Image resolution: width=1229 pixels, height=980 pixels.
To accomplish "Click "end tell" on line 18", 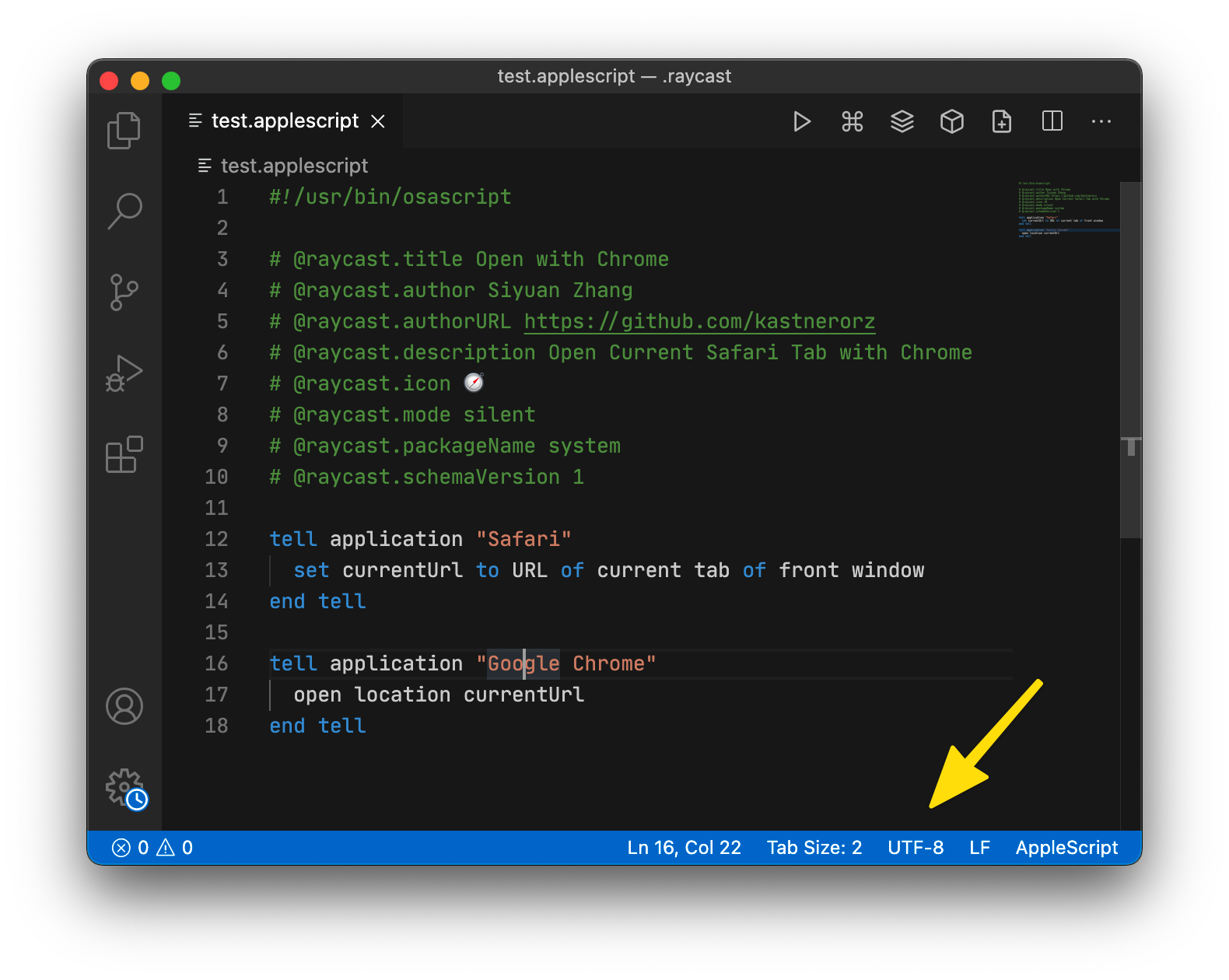I will 317,726.
